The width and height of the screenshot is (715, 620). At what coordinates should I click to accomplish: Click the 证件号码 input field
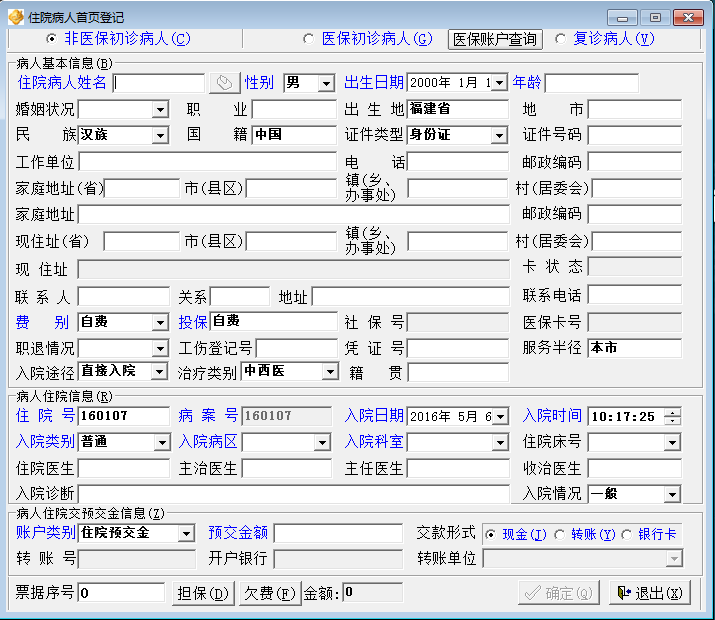(635, 136)
